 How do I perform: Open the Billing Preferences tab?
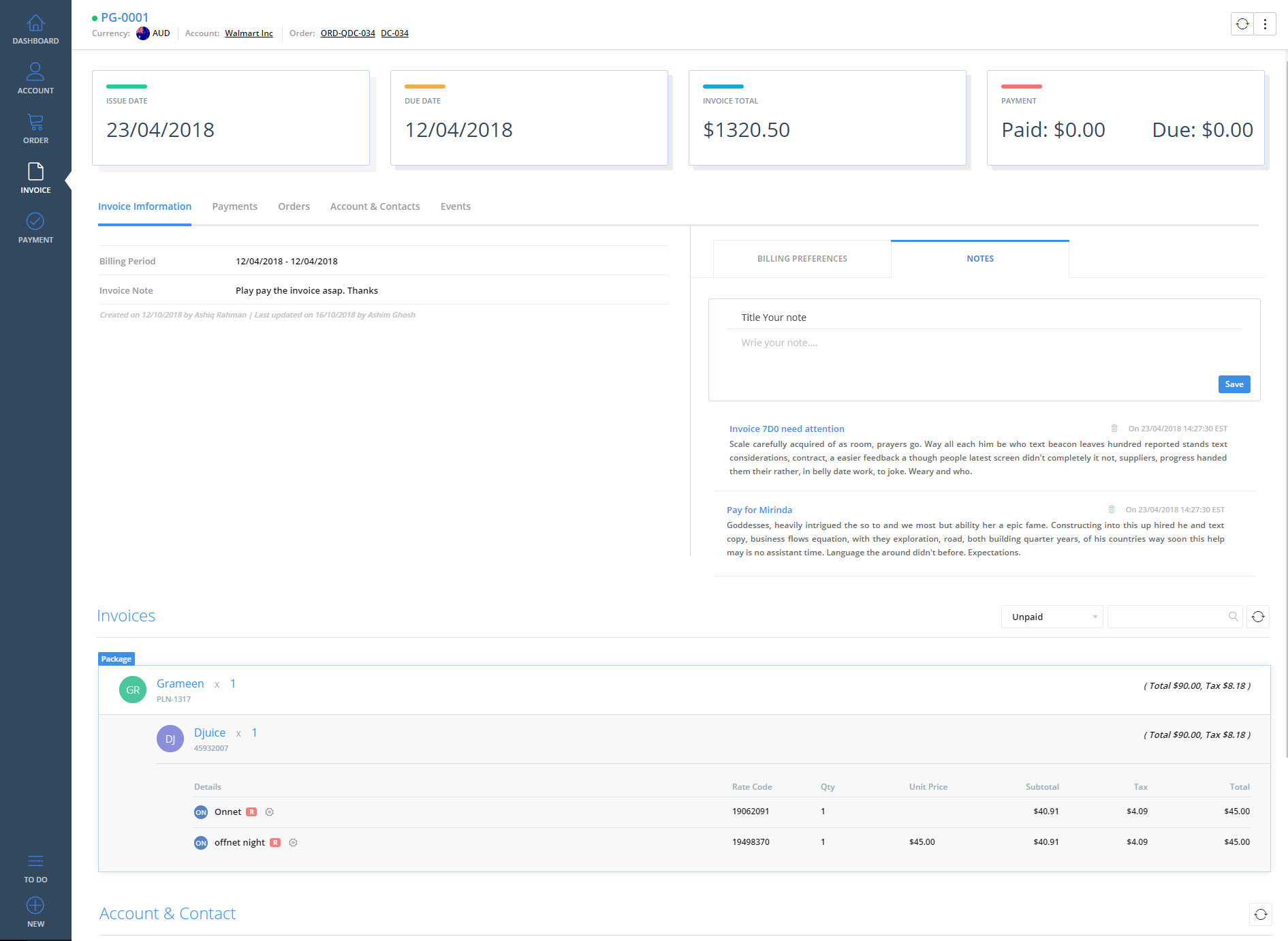802,259
